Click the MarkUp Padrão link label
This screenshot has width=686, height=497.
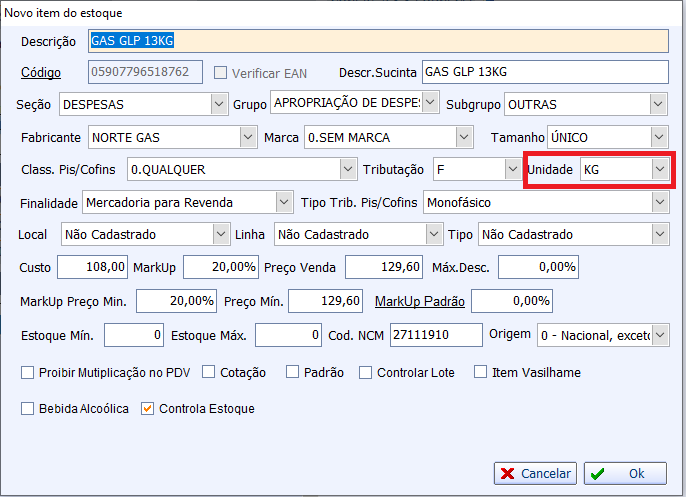(x=420, y=301)
